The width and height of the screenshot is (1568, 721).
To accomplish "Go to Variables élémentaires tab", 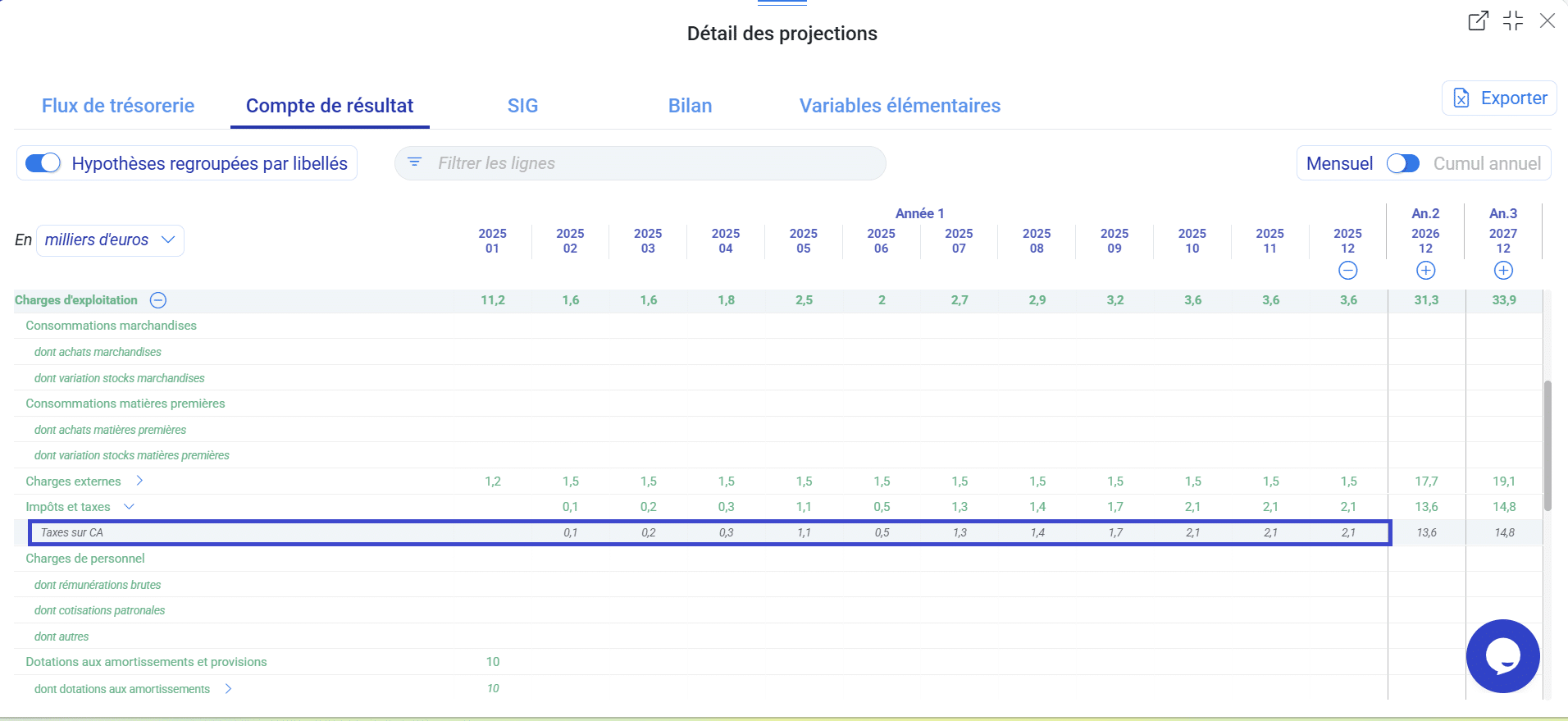I will click(900, 106).
